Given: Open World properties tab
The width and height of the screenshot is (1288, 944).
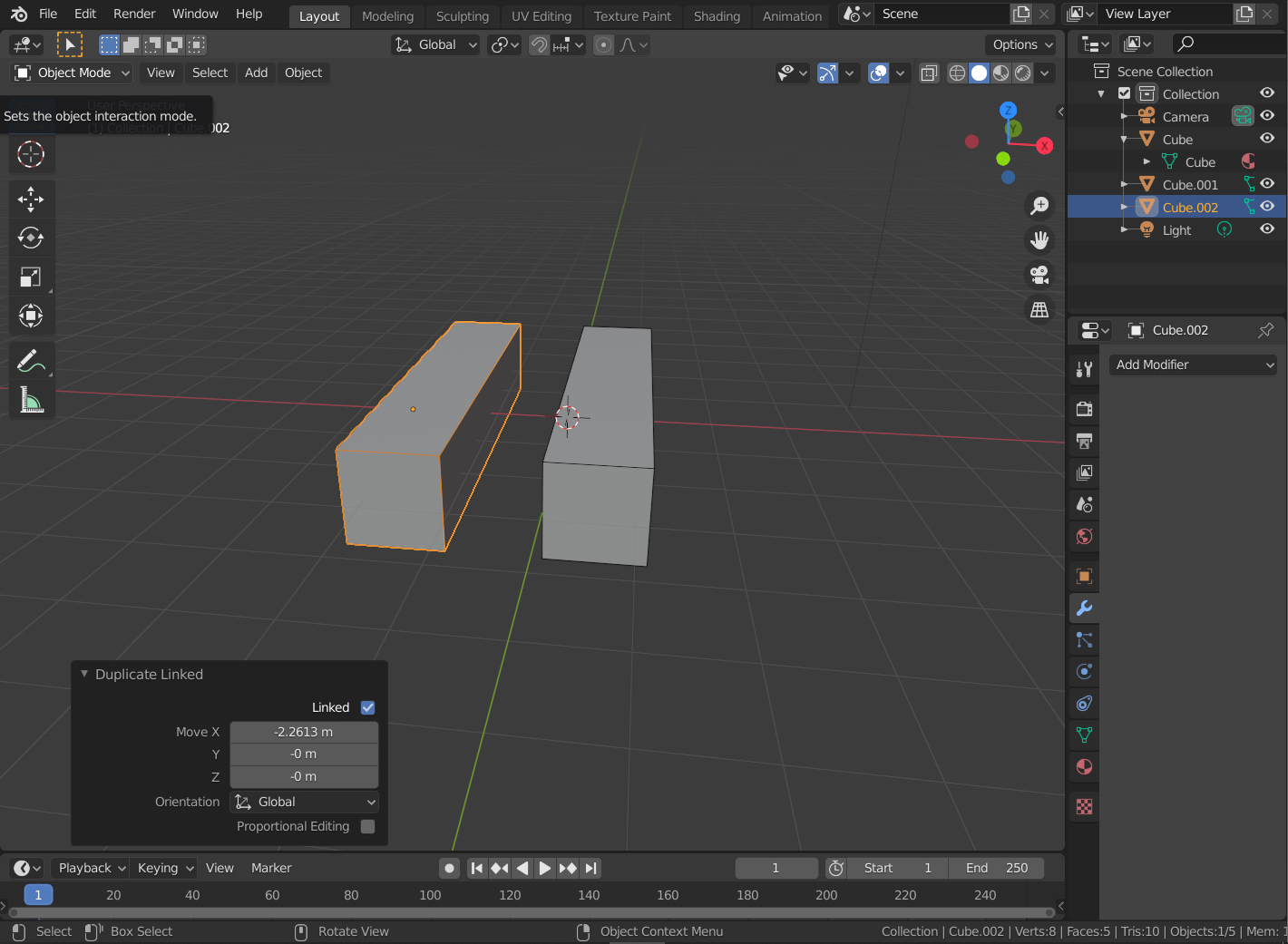Looking at the screenshot, I should 1084,536.
